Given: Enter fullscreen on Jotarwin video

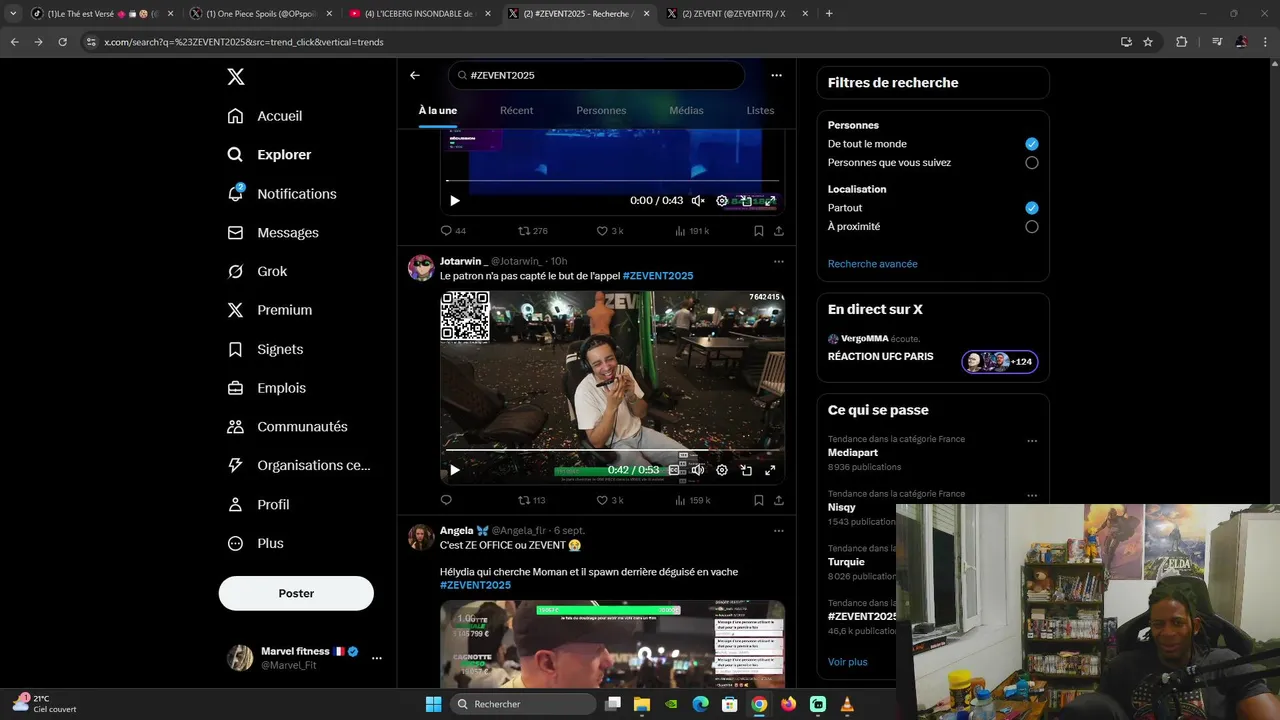Looking at the screenshot, I should [770, 470].
